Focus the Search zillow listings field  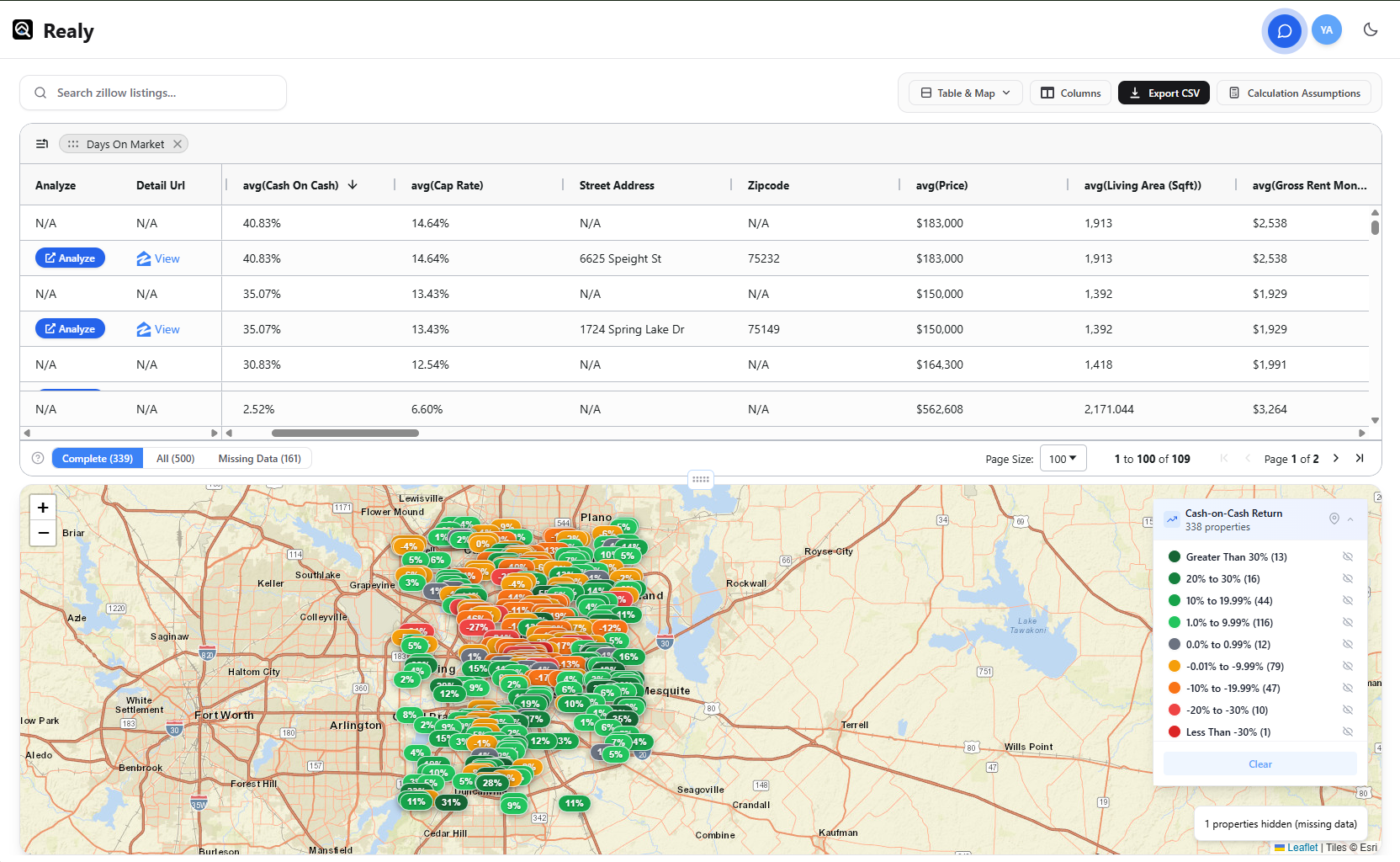153,93
